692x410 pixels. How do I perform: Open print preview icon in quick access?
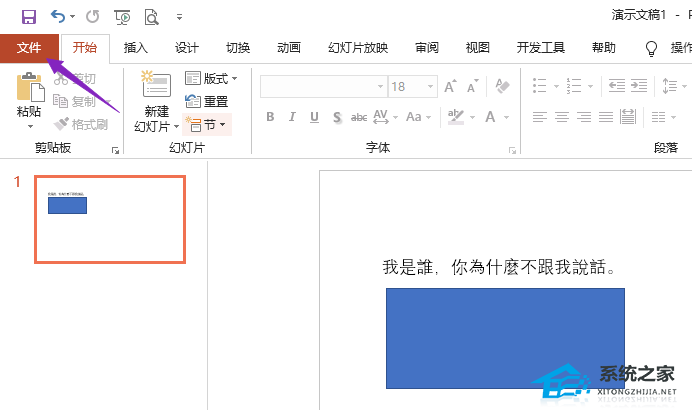(151, 17)
